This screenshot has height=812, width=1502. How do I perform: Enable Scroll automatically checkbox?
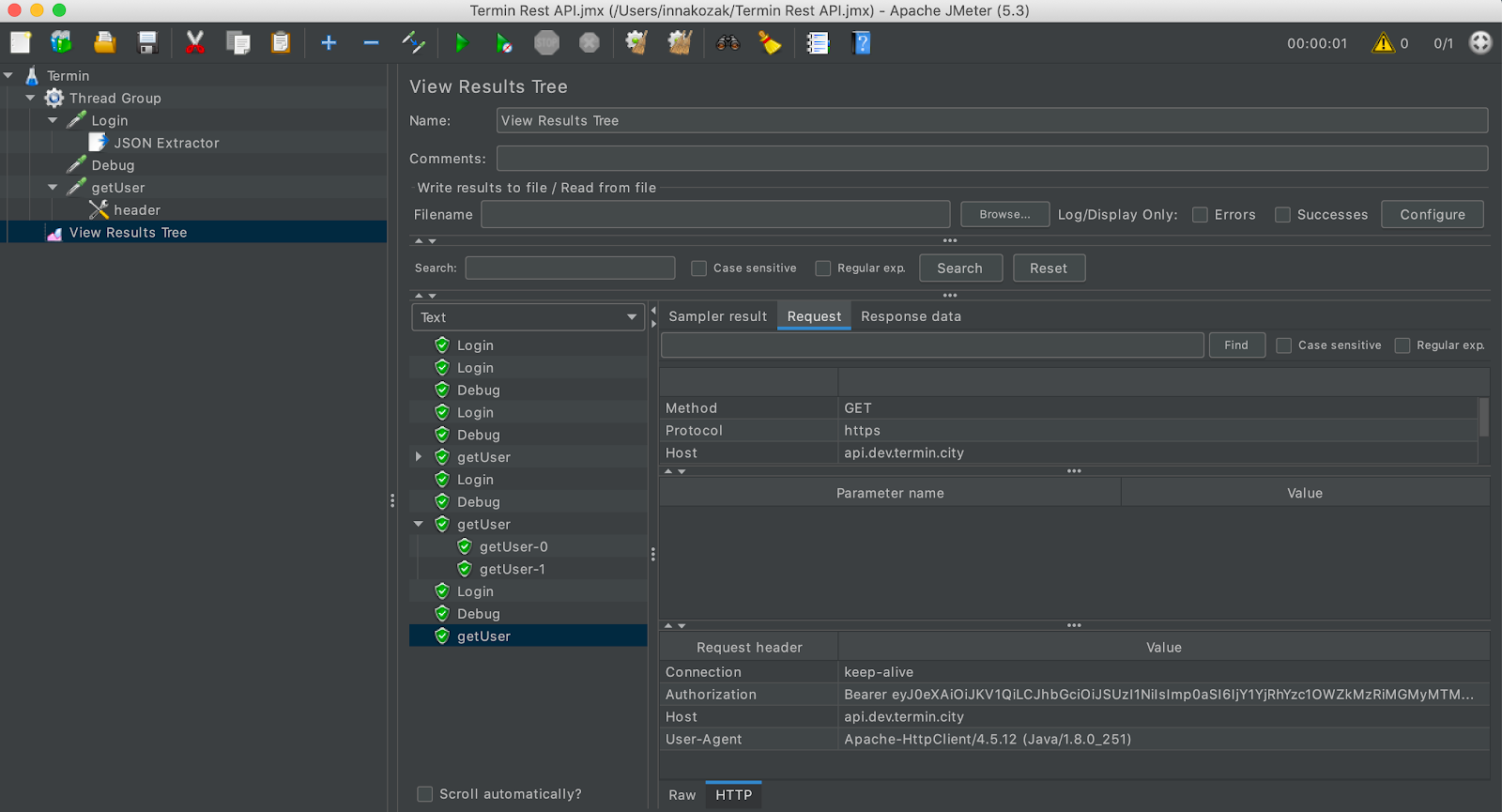pyautogui.click(x=425, y=794)
